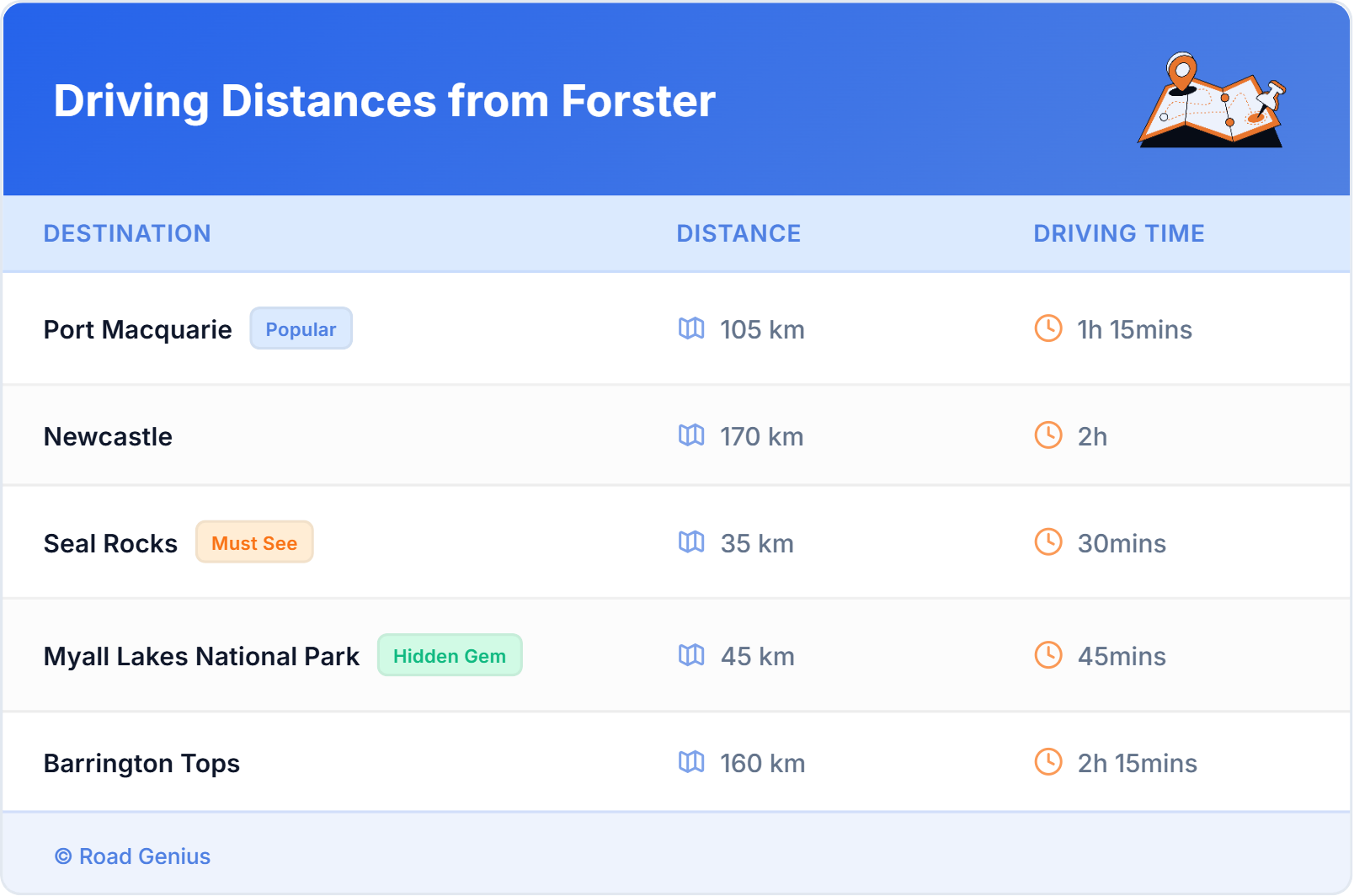Click the clock icon in the Newcastle row
The image size is (1354, 896).
click(x=1048, y=435)
